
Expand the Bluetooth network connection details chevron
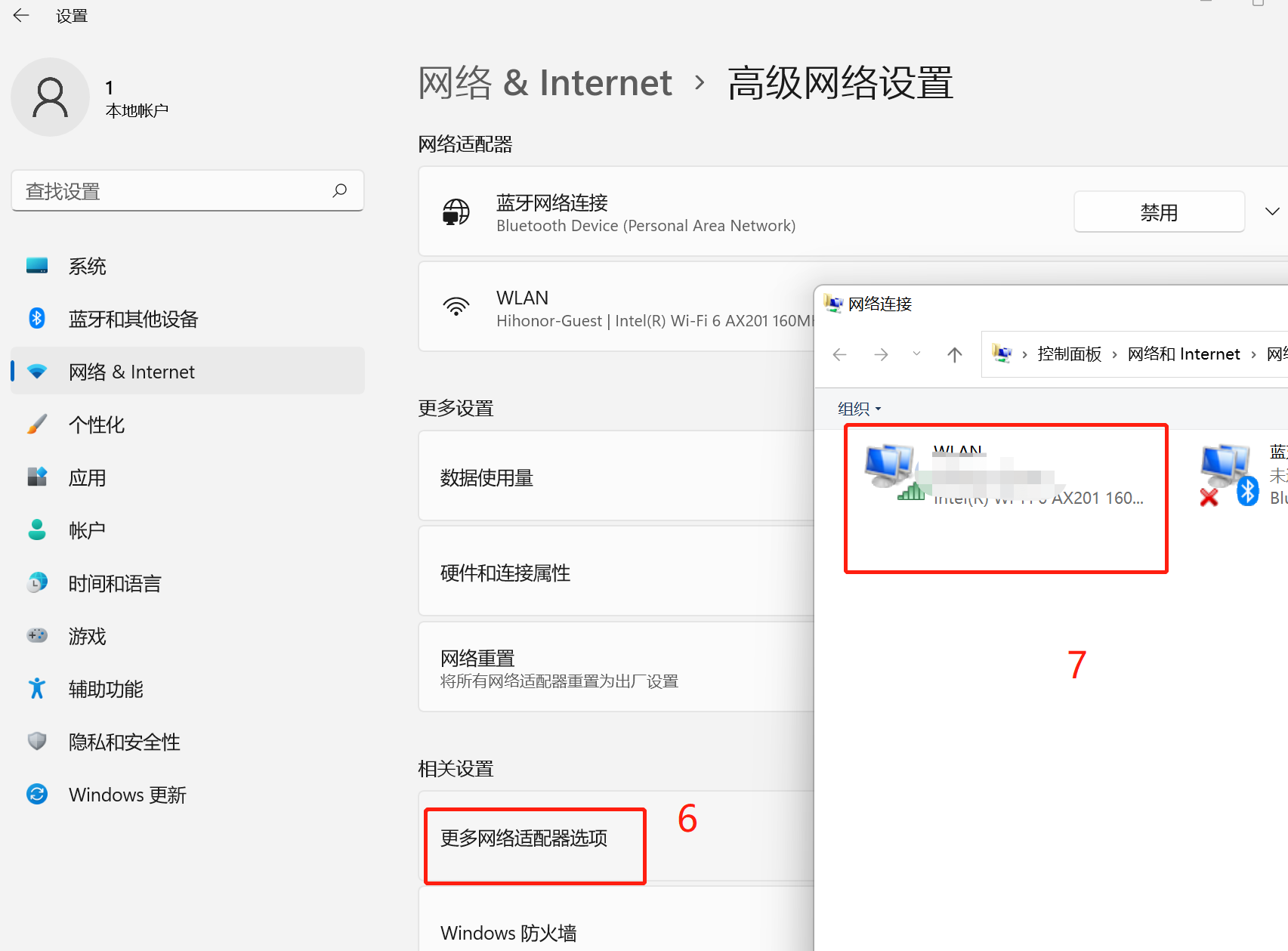click(x=1272, y=212)
